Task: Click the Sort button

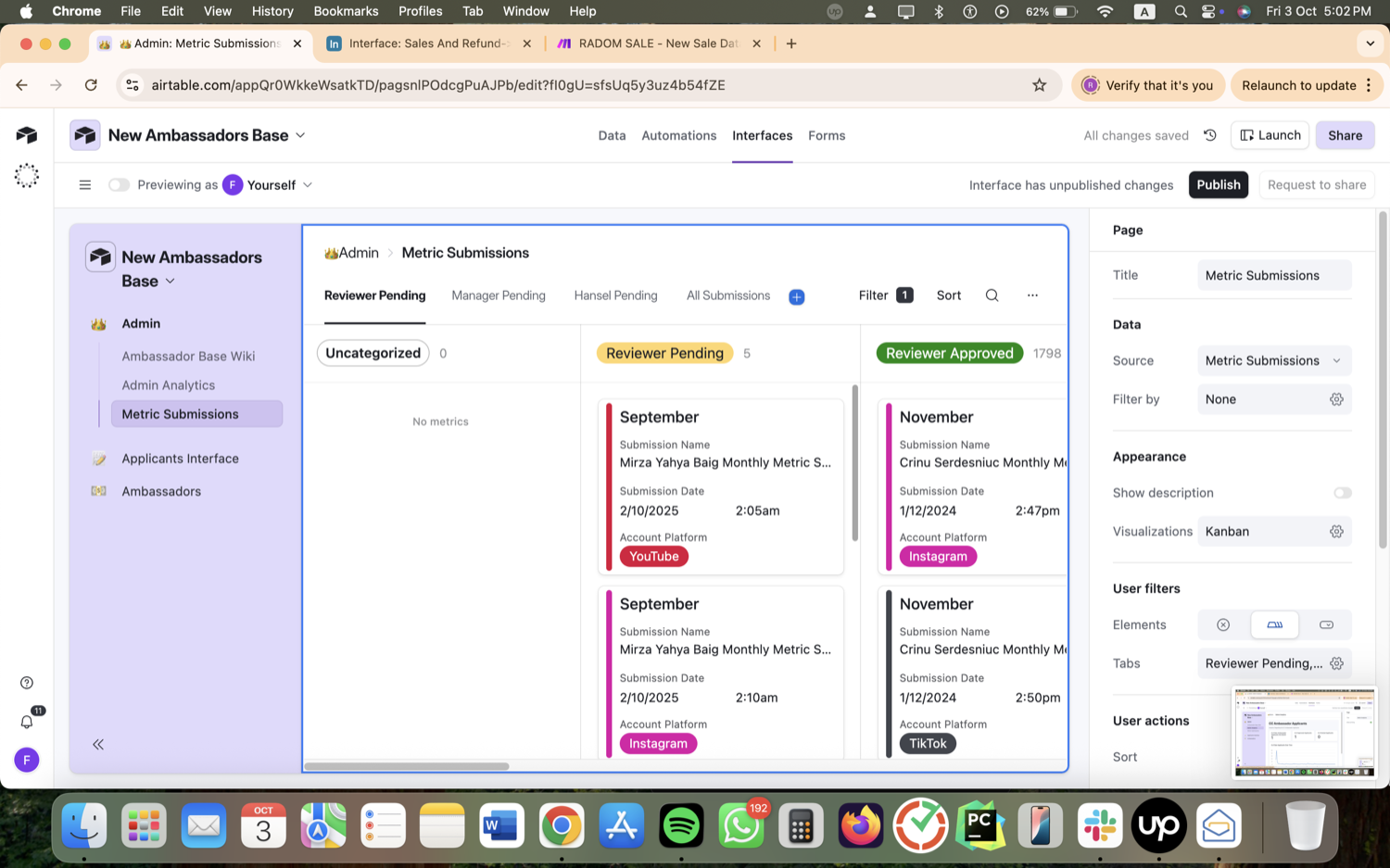Action: click(948, 296)
